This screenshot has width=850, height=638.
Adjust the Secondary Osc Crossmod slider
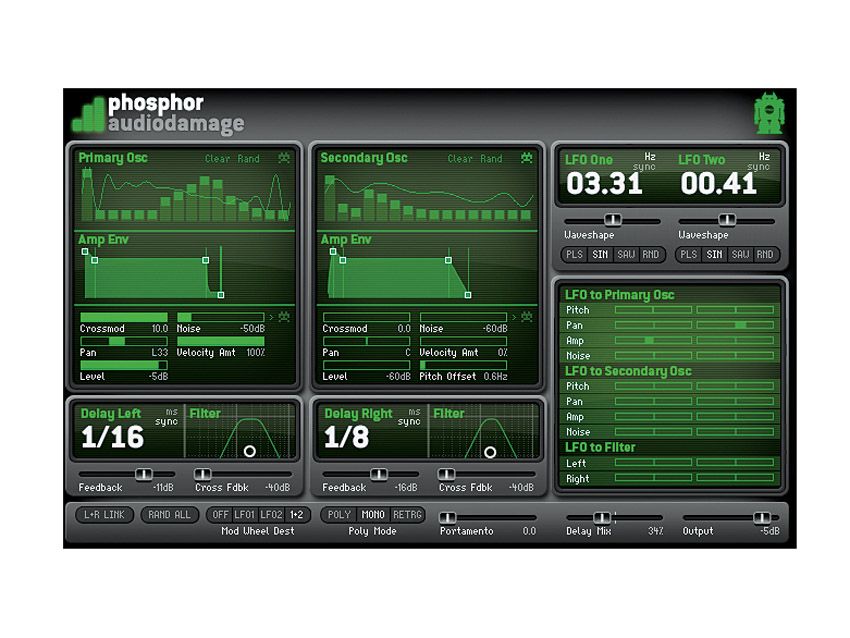pos(366,317)
